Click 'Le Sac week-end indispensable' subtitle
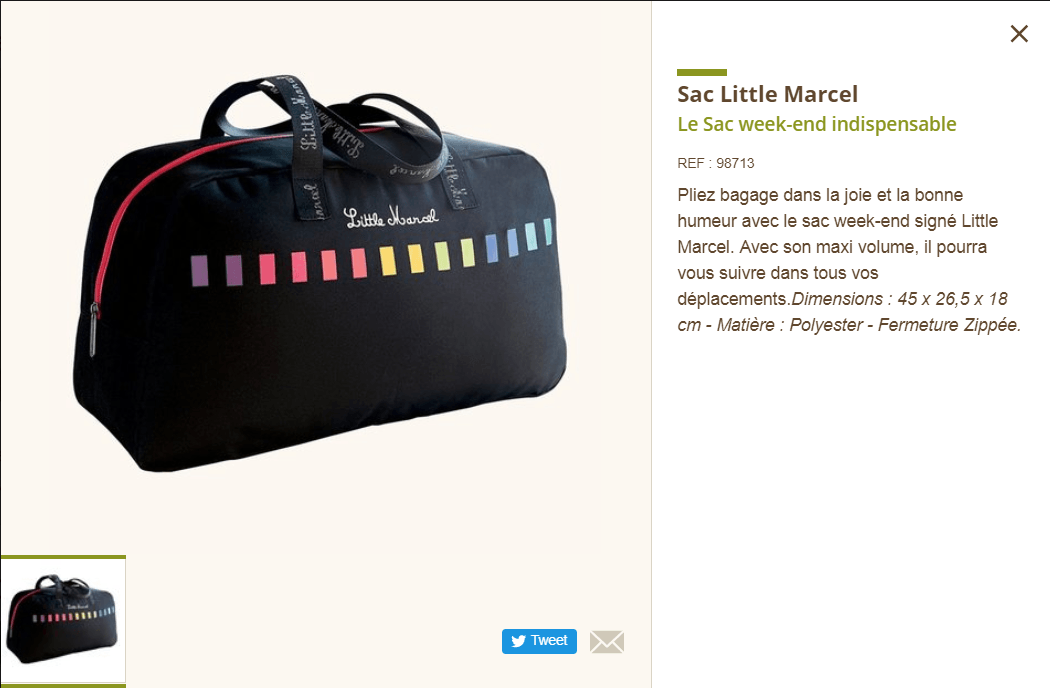Viewport: 1050px width, 688px height. tap(817, 124)
